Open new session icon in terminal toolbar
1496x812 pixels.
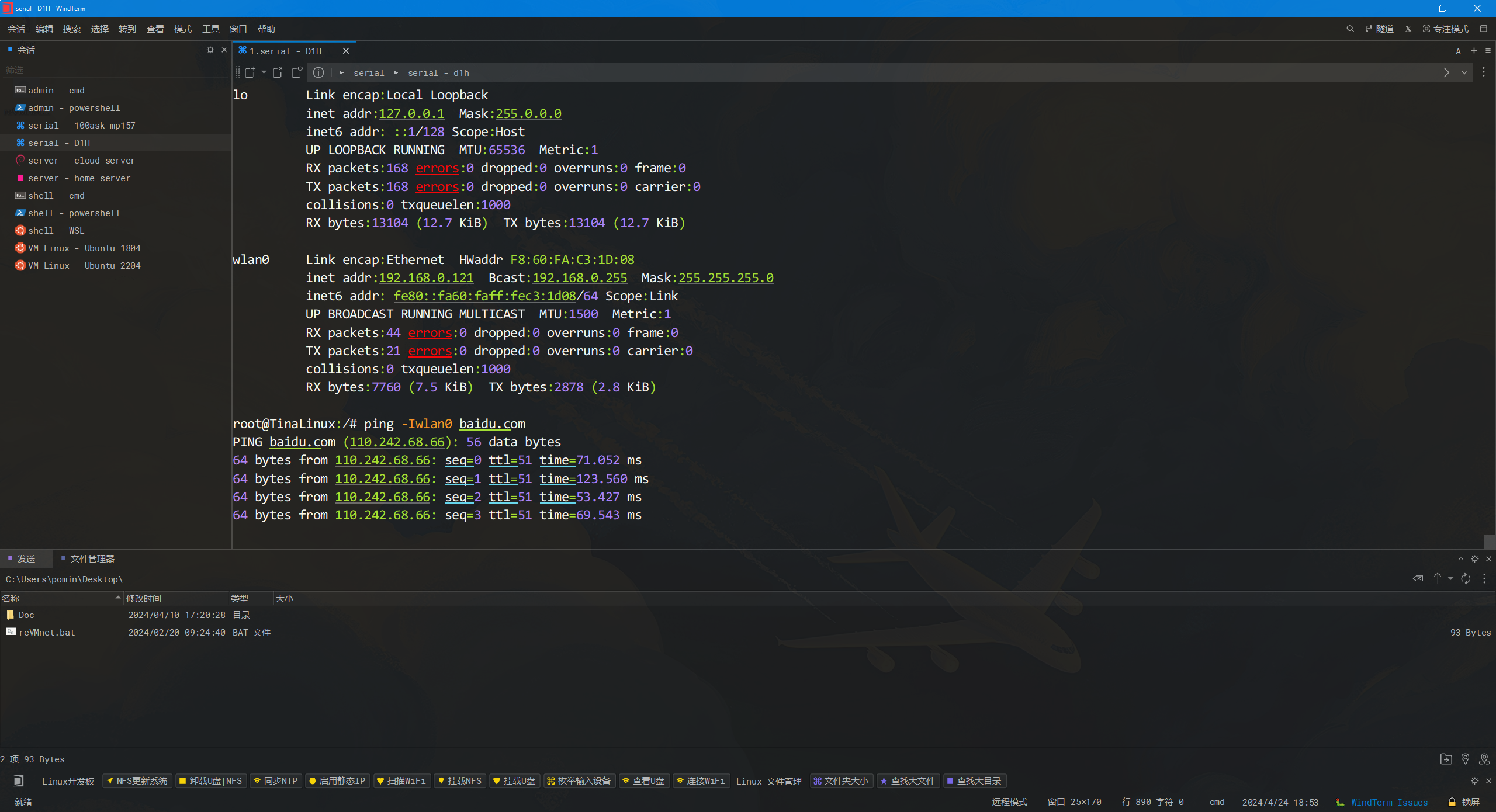click(250, 72)
